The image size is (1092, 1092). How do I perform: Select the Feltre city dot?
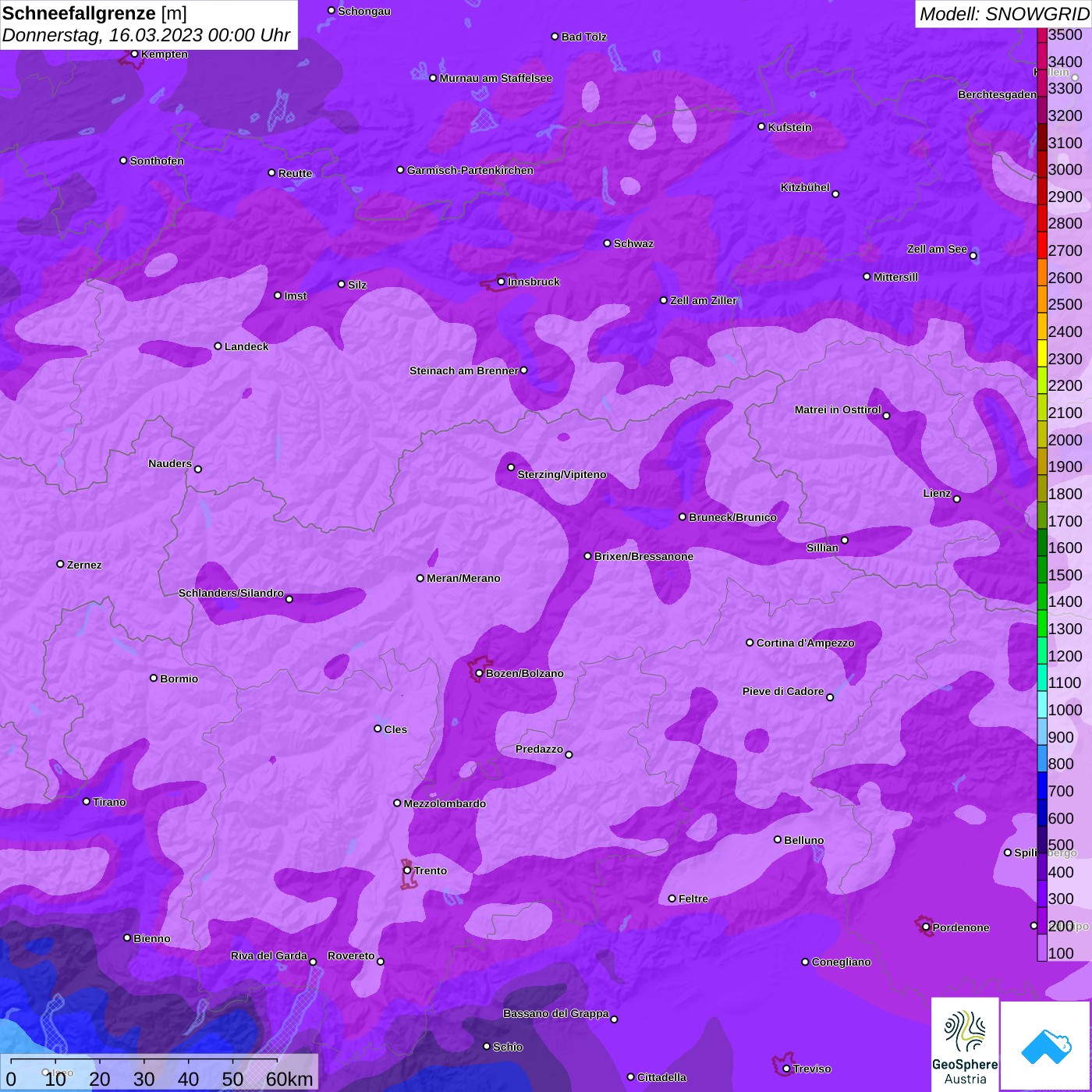click(x=672, y=899)
